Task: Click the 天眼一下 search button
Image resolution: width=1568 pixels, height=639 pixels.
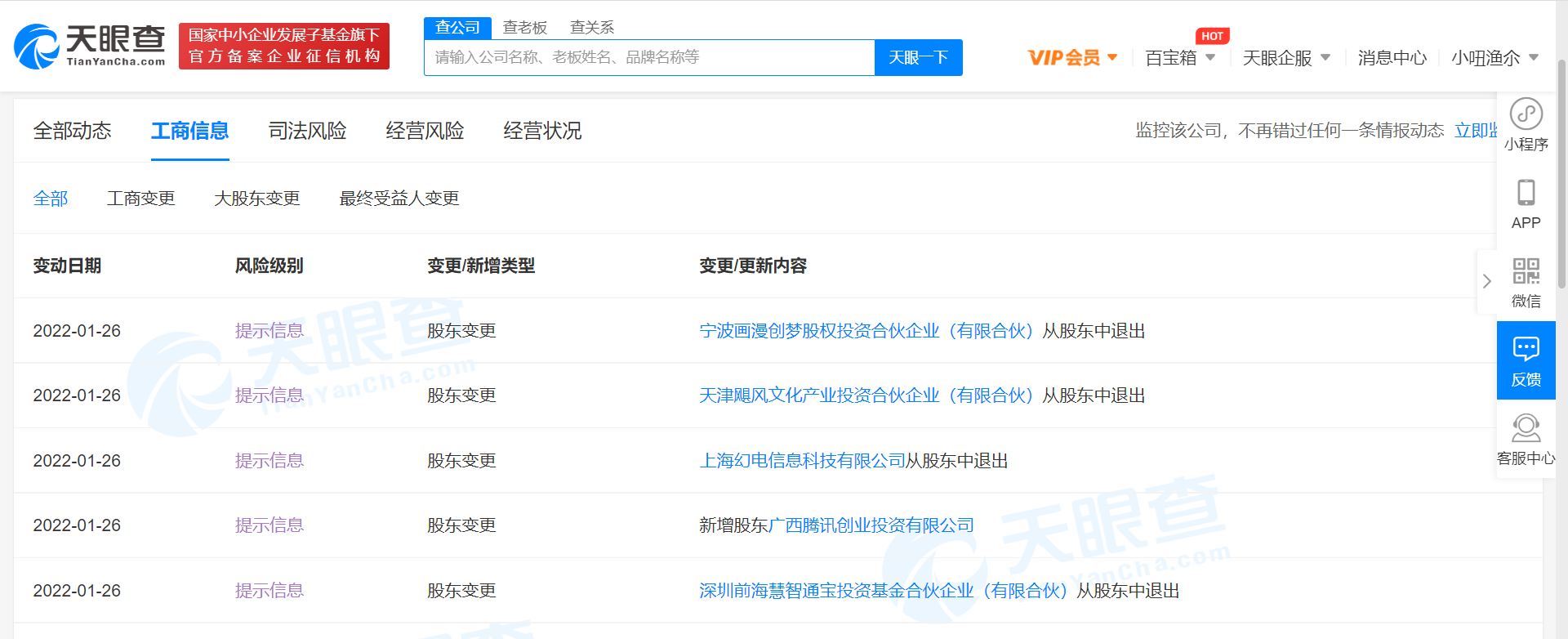Action: 918,57
